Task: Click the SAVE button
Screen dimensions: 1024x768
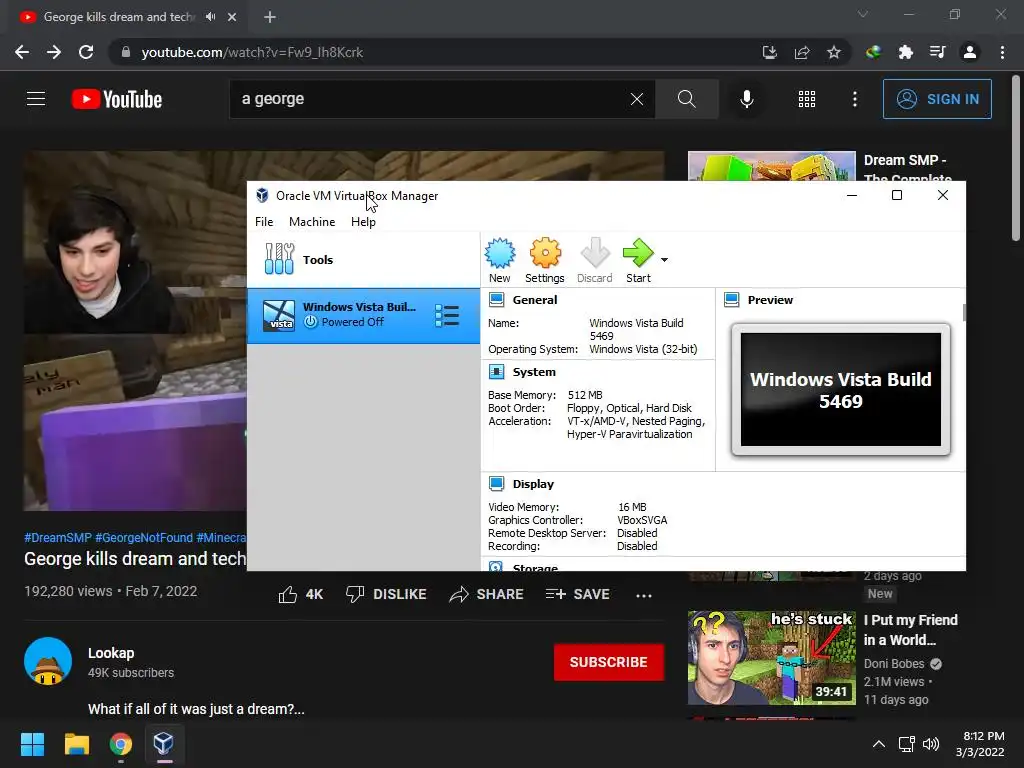Action: click(x=577, y=594)
